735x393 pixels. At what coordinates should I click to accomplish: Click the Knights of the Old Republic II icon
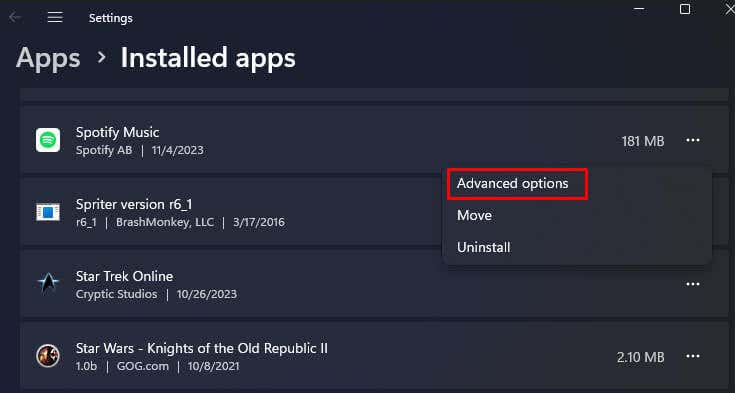48,356
